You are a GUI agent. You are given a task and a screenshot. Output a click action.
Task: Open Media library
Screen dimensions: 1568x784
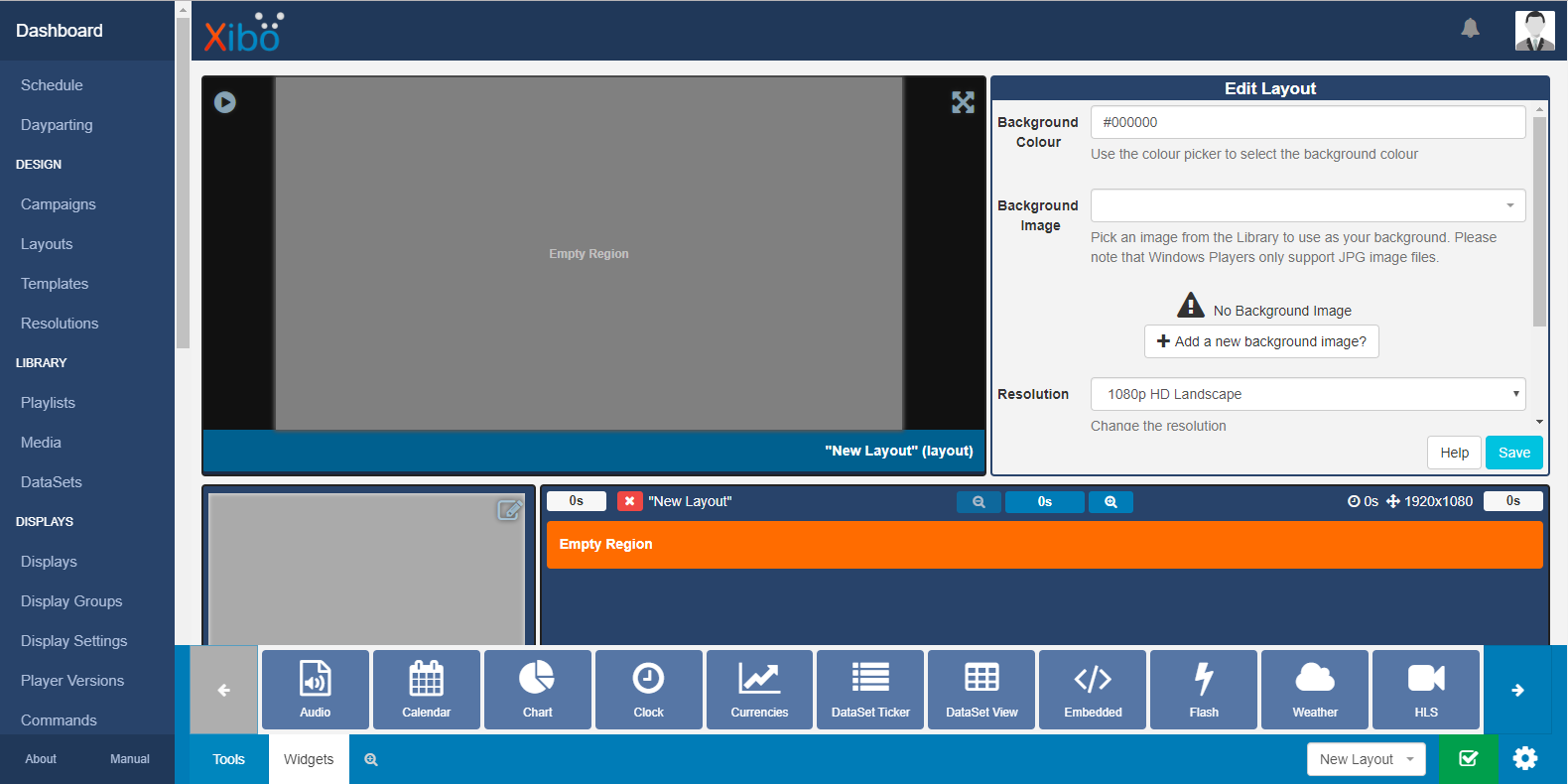click(41, 443)
